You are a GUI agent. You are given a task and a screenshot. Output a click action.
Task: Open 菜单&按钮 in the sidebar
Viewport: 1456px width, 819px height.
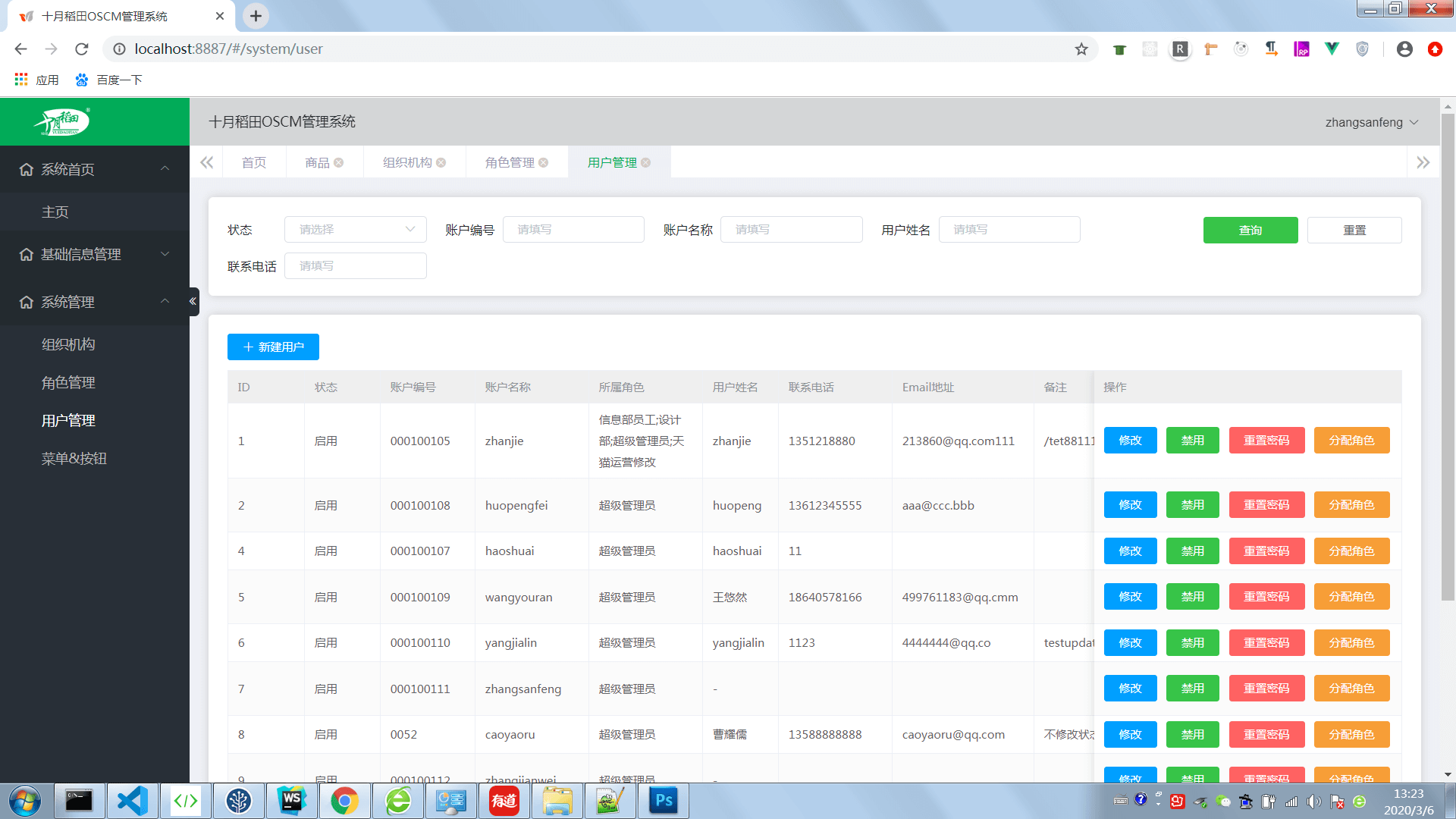[74, 458]
